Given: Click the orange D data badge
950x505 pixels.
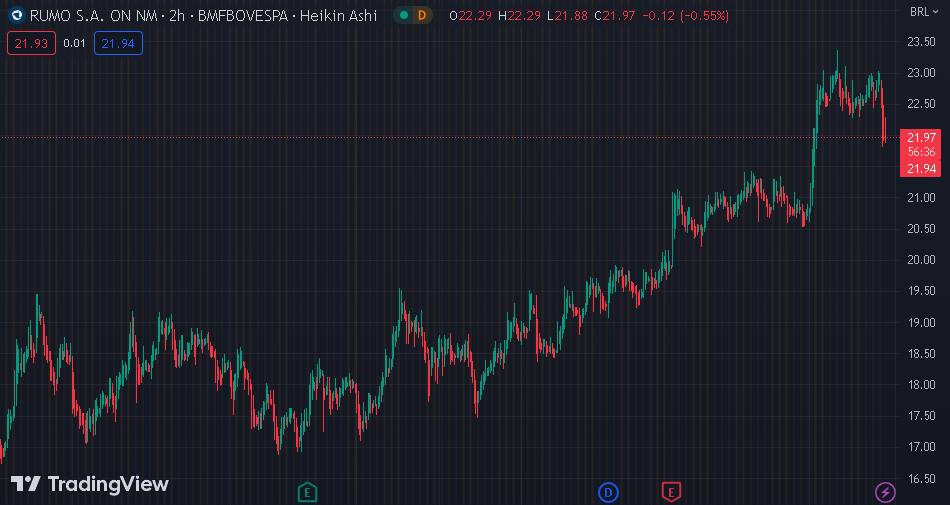Looking at the screenshot, I should tap(422, 16).
